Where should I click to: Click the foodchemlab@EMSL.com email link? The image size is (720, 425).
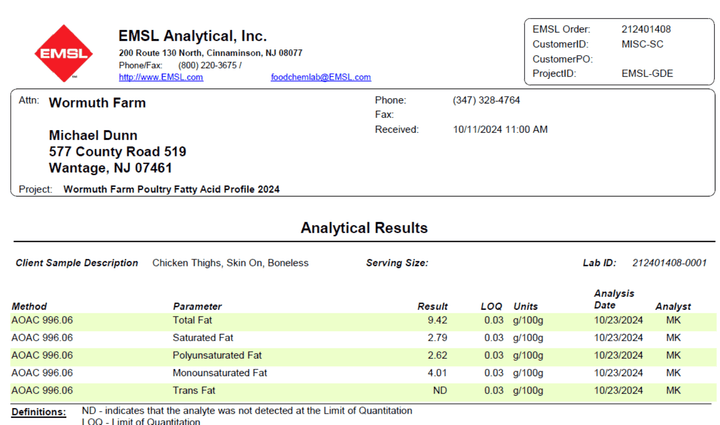pos(320,77)
